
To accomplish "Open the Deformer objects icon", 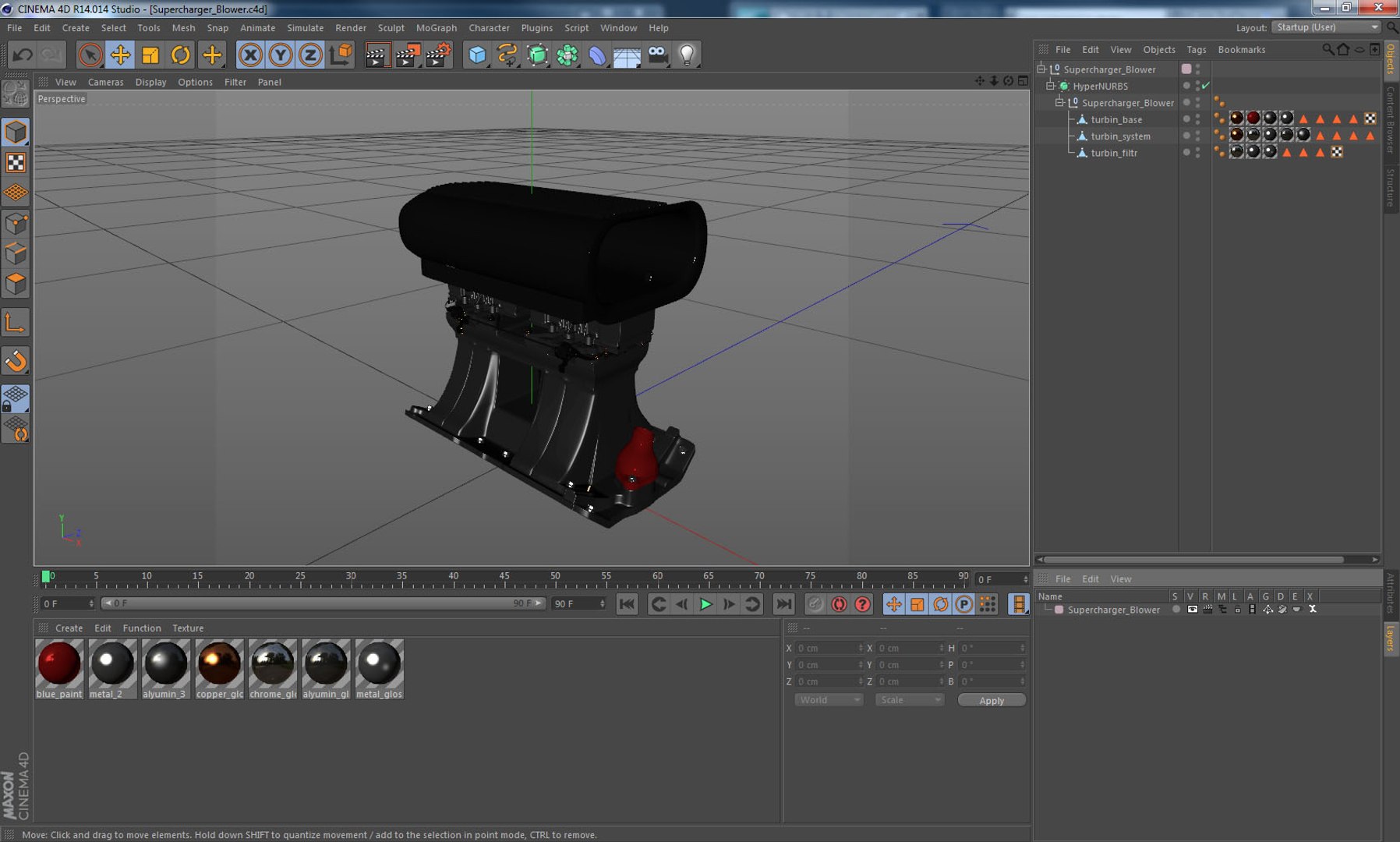I will (597, 55).
